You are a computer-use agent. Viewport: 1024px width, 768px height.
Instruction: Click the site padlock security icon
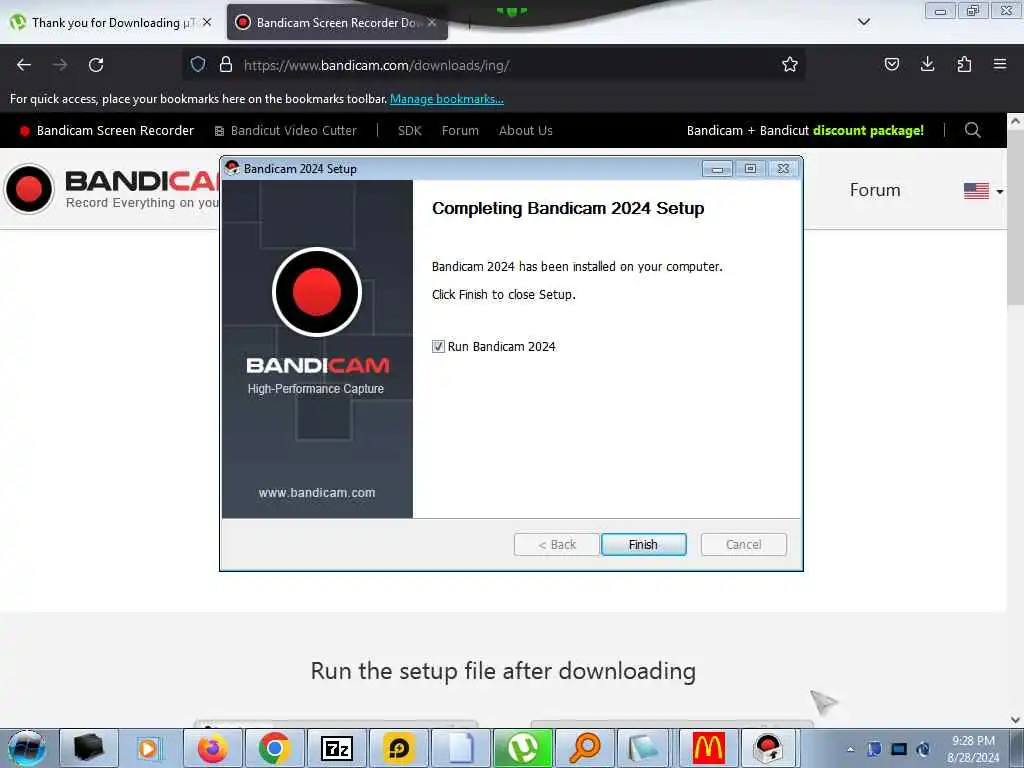pyautogui.click(x=226, y=65)
